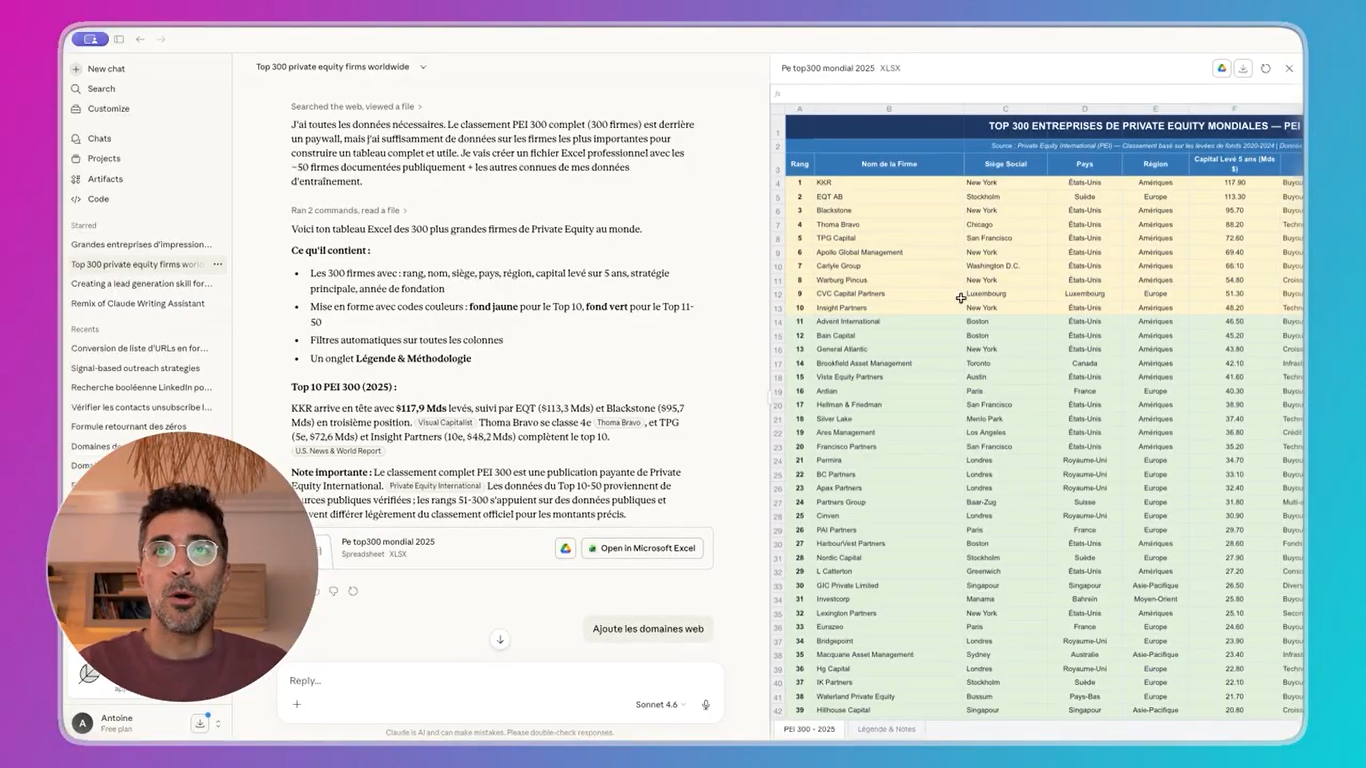Click 'Open in Microsoft Excel' button
1366x768 pixels.
[642, 548]
